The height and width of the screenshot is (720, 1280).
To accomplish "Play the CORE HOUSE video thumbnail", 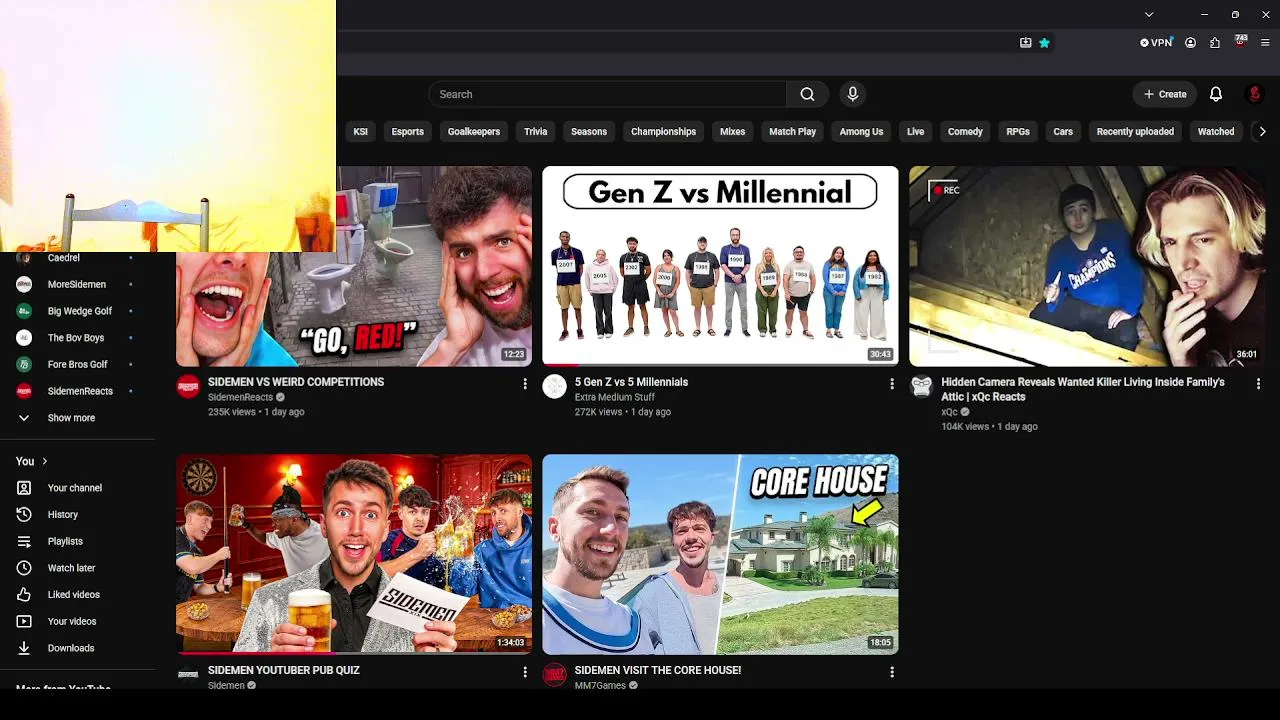I will point(720,554).
